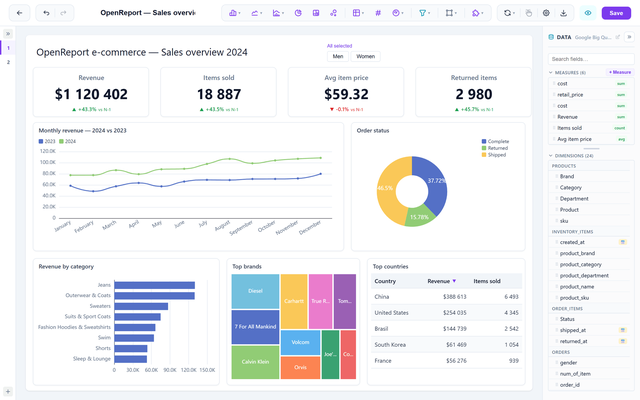The image size is (640, 400).
Task: Grab the drag handle of retail_price
Action: coord(554,95)
